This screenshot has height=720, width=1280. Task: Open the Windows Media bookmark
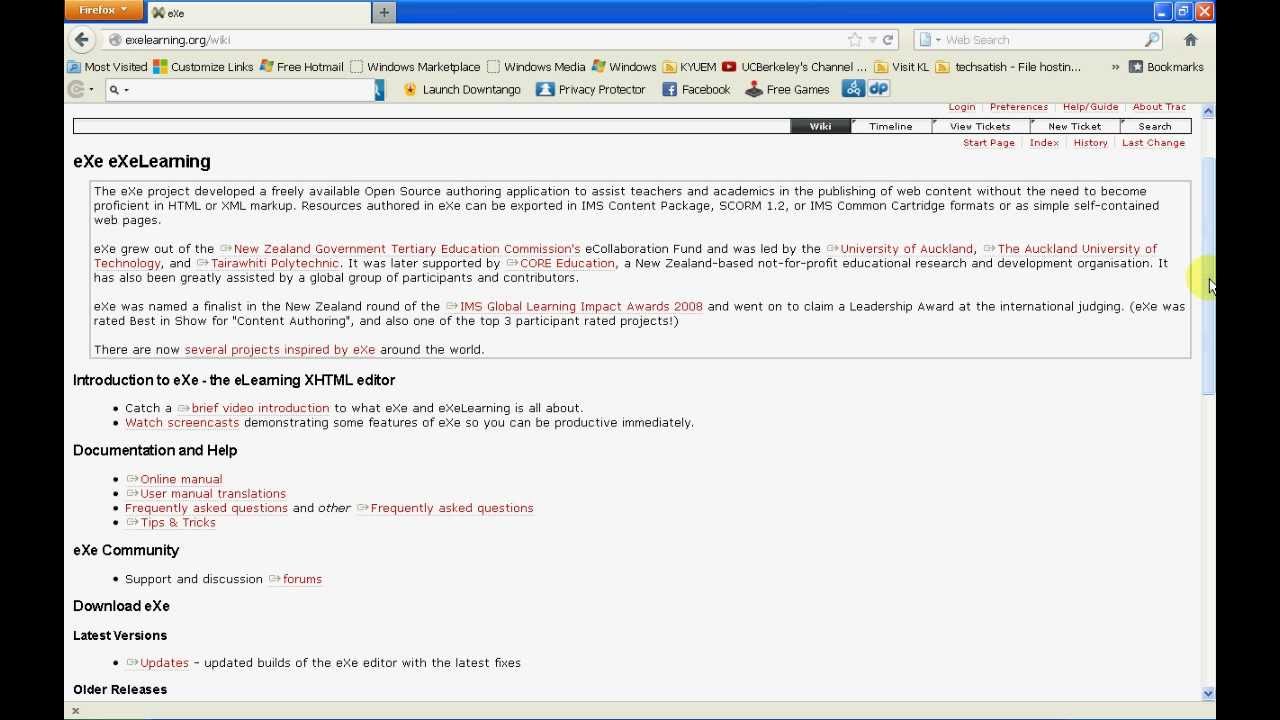click(536, 67)
